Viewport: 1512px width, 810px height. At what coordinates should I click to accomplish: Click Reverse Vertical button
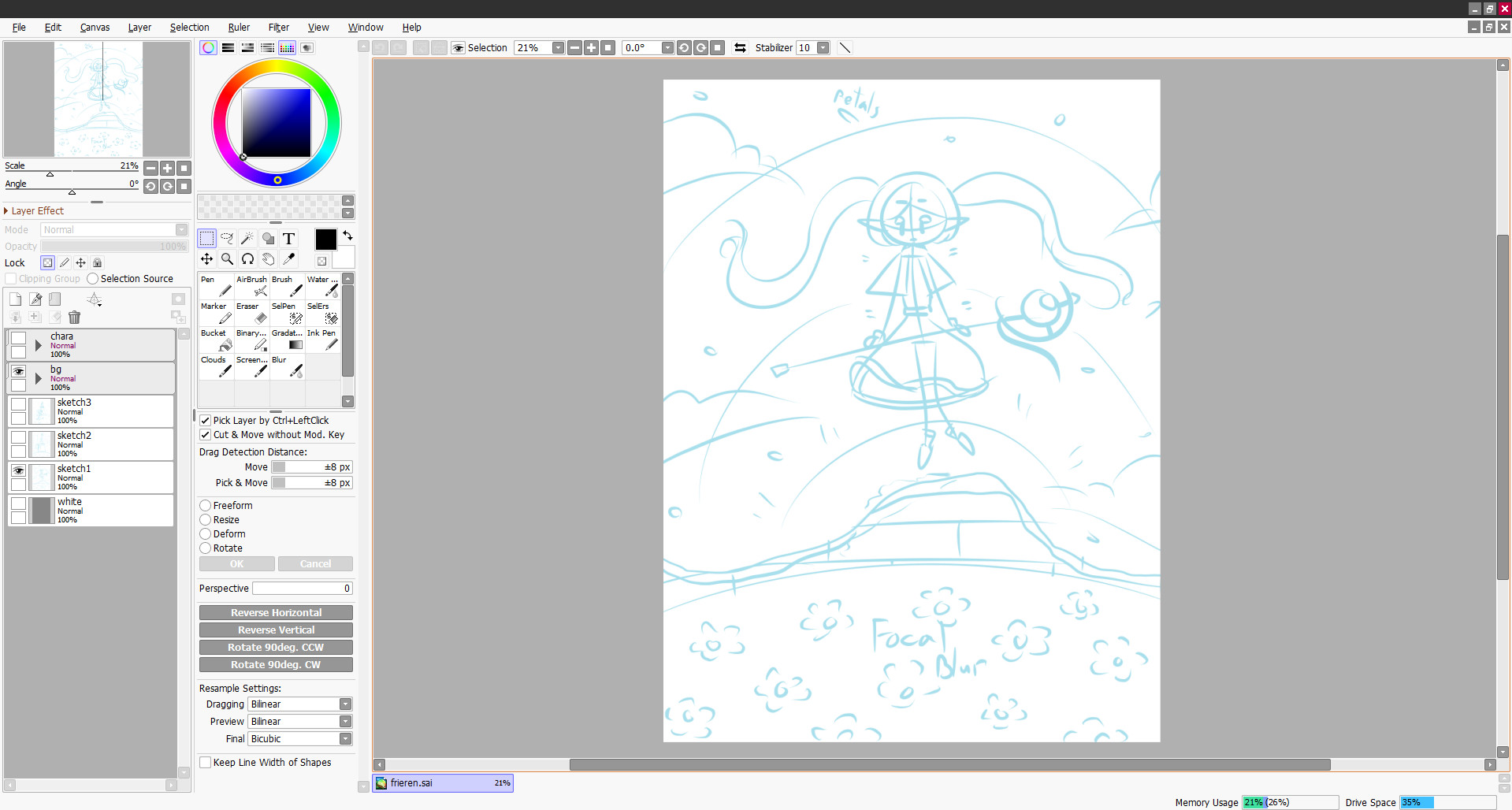click(x=276, y=630)
